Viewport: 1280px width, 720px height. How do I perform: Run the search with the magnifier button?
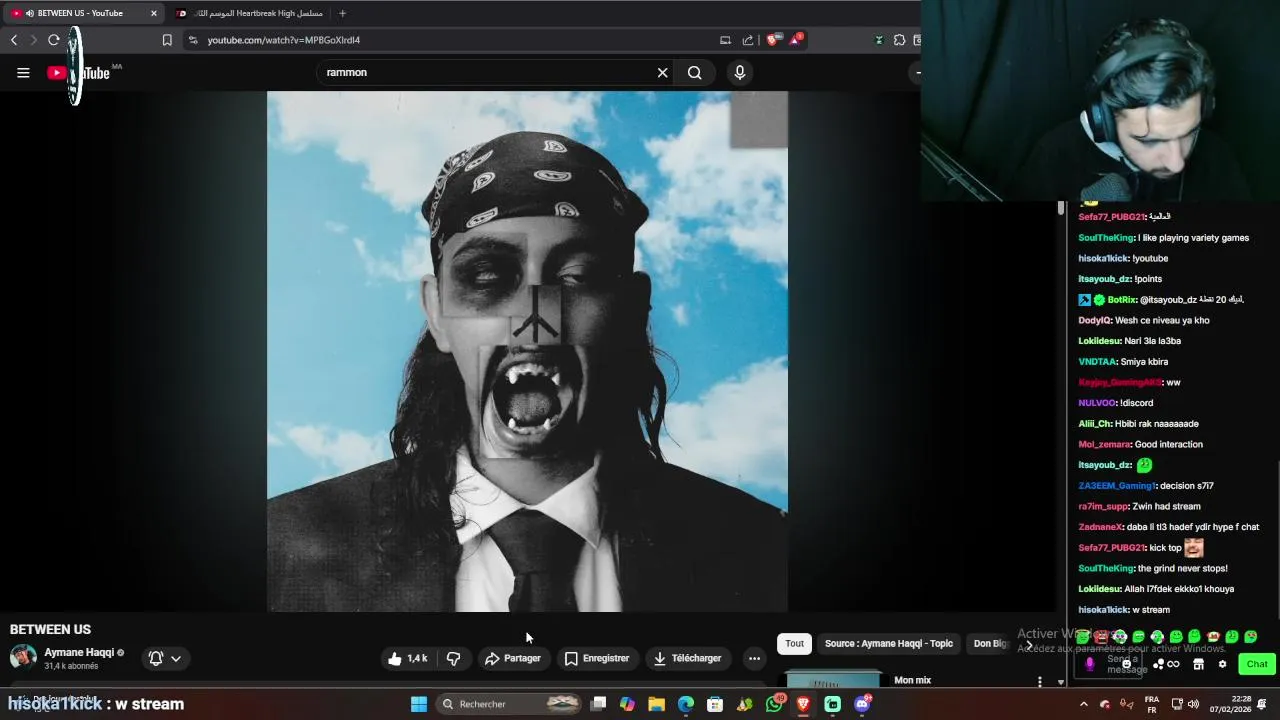tap(694, 72)
